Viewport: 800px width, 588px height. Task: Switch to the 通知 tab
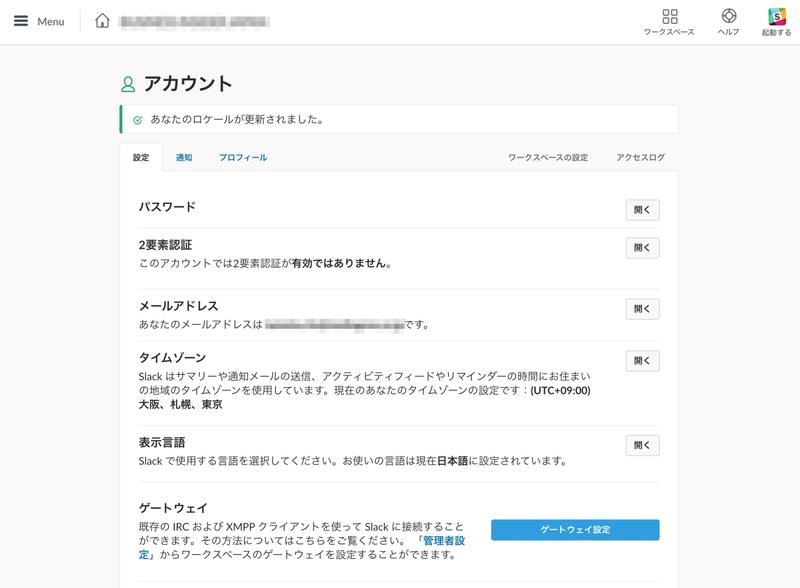click(x=184, y=157)
